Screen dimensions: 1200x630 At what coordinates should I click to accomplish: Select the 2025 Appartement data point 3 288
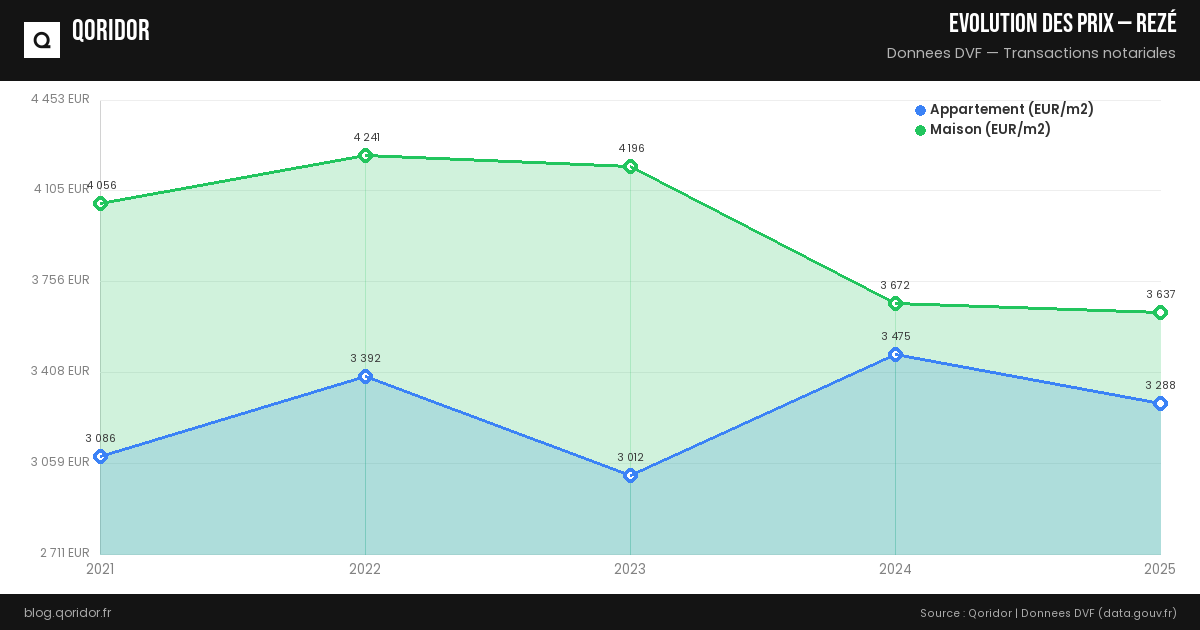(x=1160, y=404)
